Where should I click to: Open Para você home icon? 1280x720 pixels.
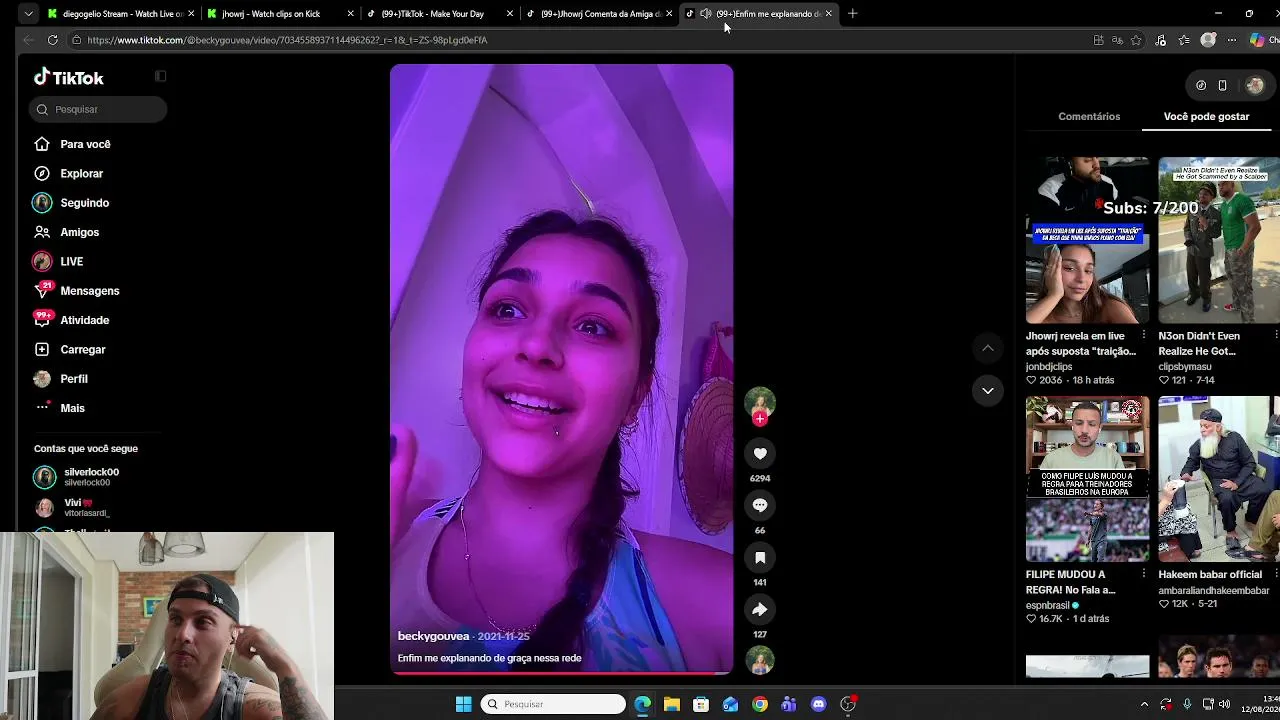pyautogui.click(x=42, y=144)
